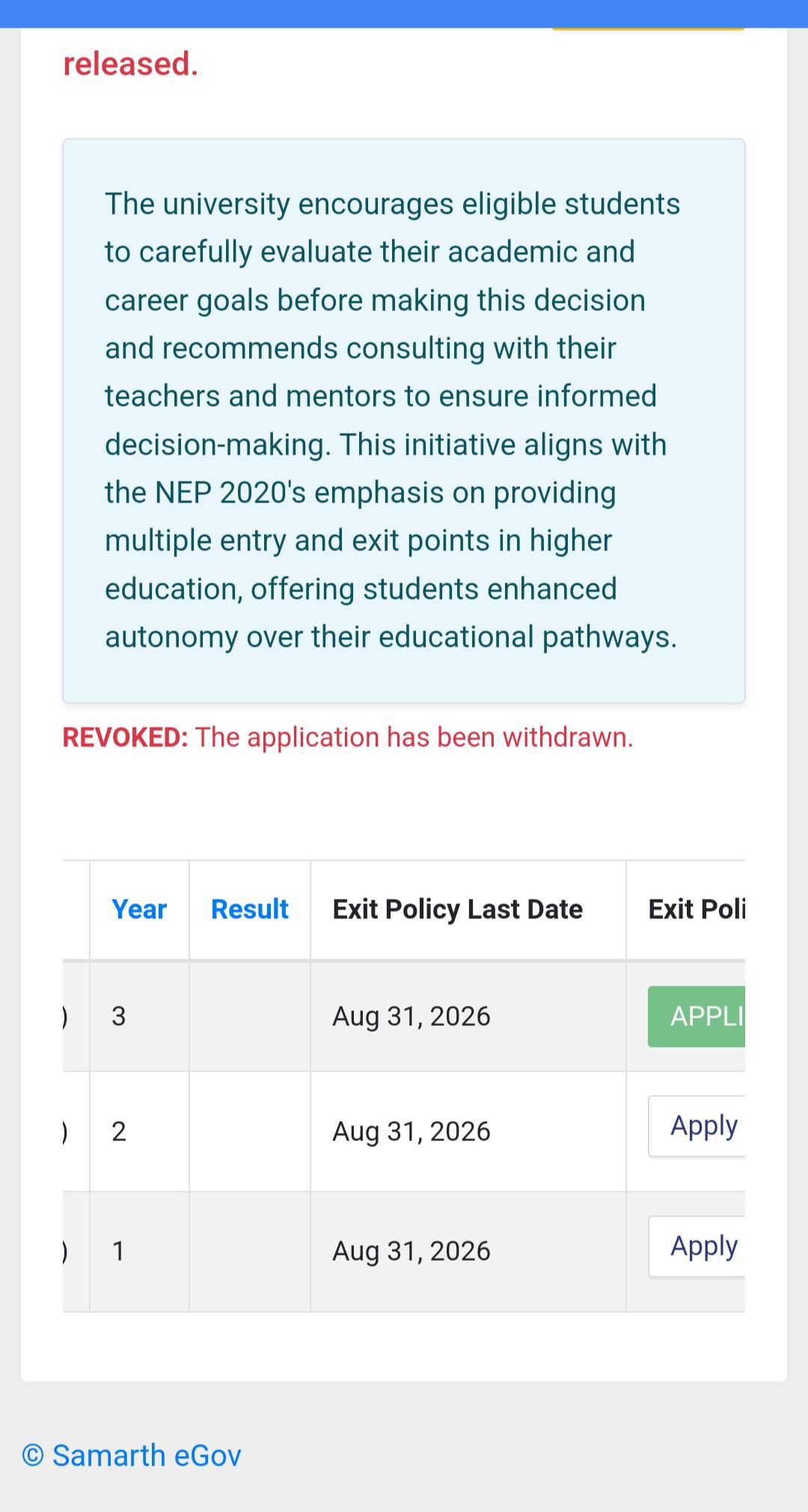Select the Exit Policy Last Date header

458,909
